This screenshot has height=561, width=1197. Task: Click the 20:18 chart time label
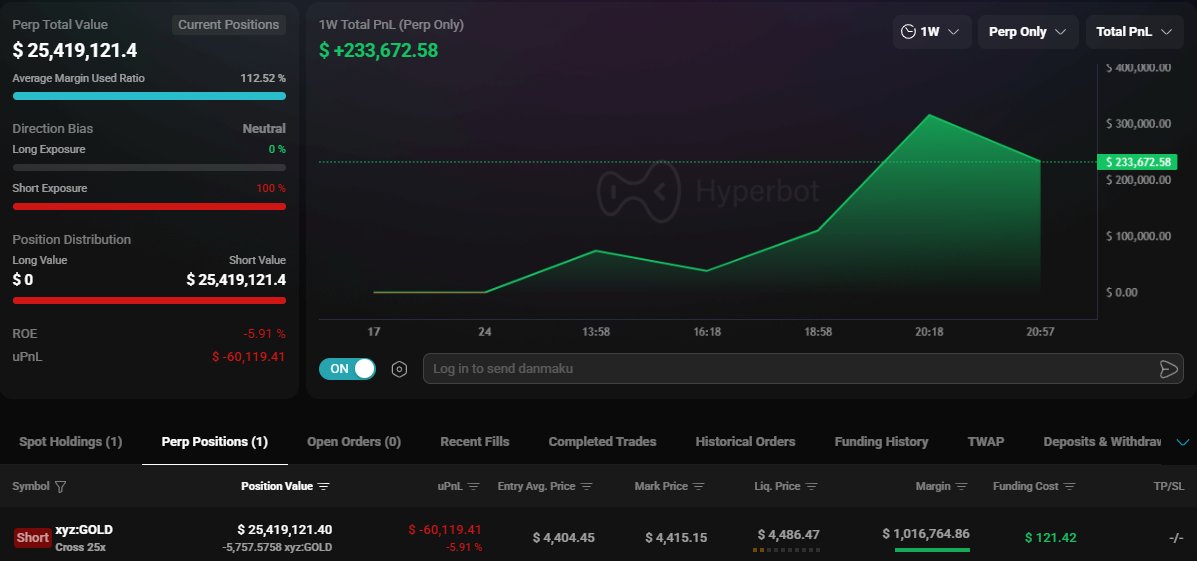point(929,332)
